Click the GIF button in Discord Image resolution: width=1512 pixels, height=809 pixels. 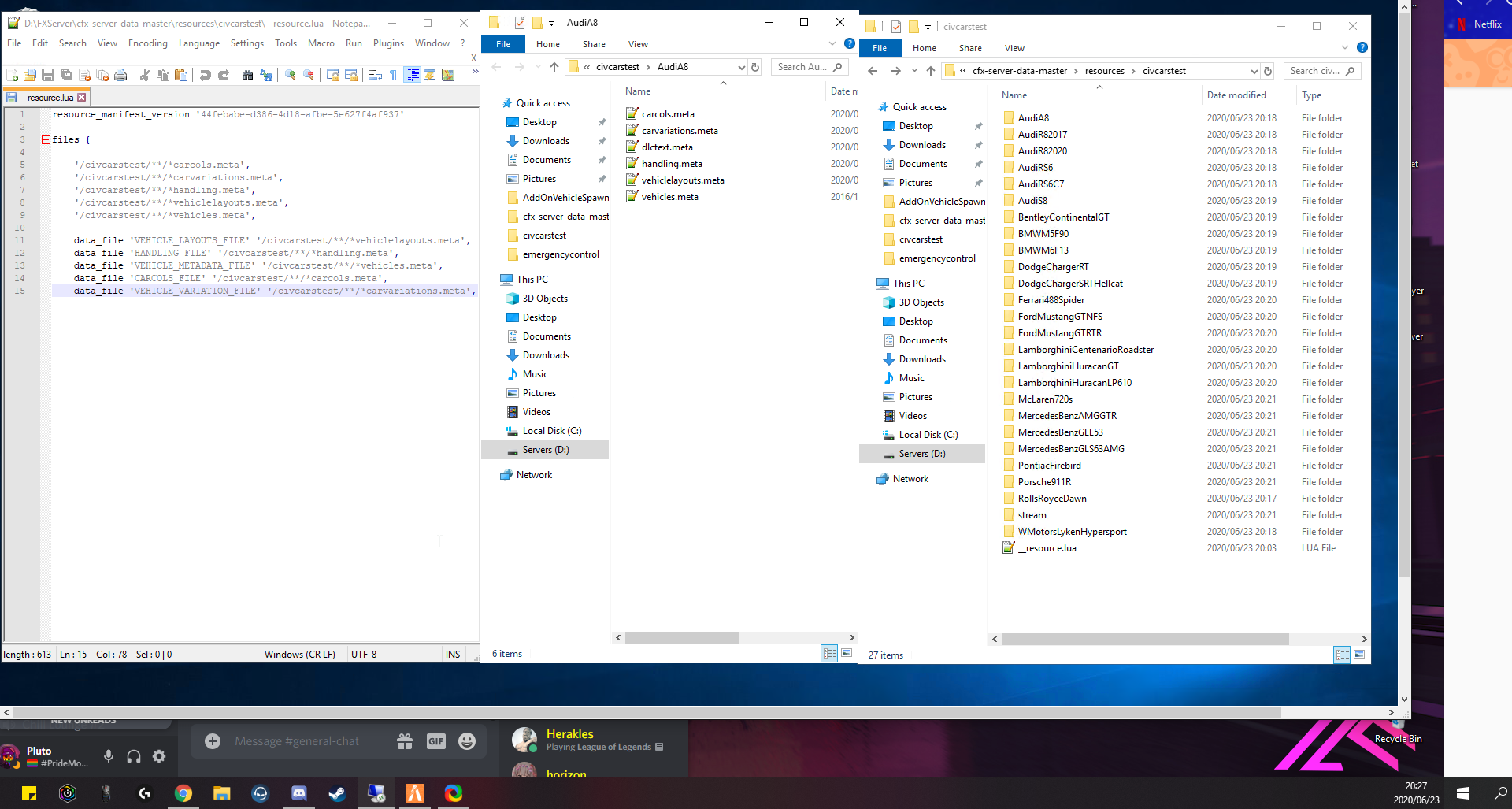436,741
